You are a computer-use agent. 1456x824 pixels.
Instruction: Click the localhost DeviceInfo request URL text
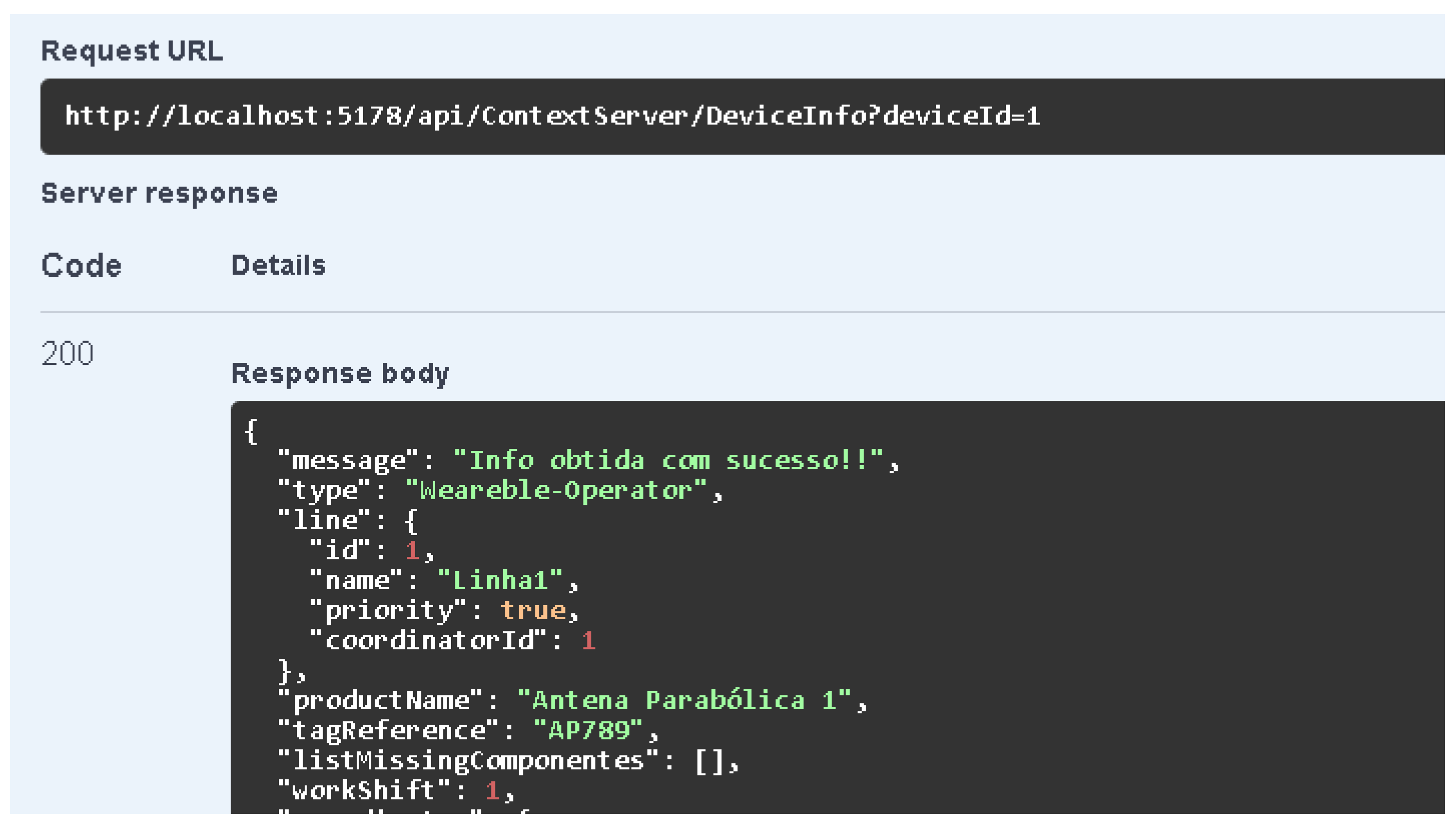click(552, 116)
